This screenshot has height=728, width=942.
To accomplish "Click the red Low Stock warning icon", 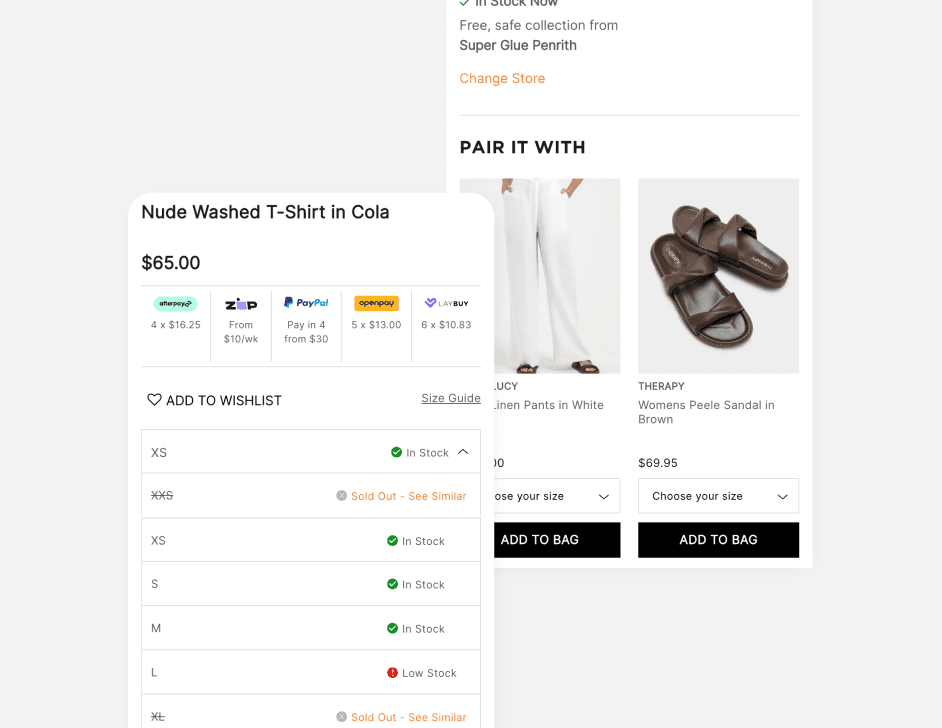I will point(392,673).
